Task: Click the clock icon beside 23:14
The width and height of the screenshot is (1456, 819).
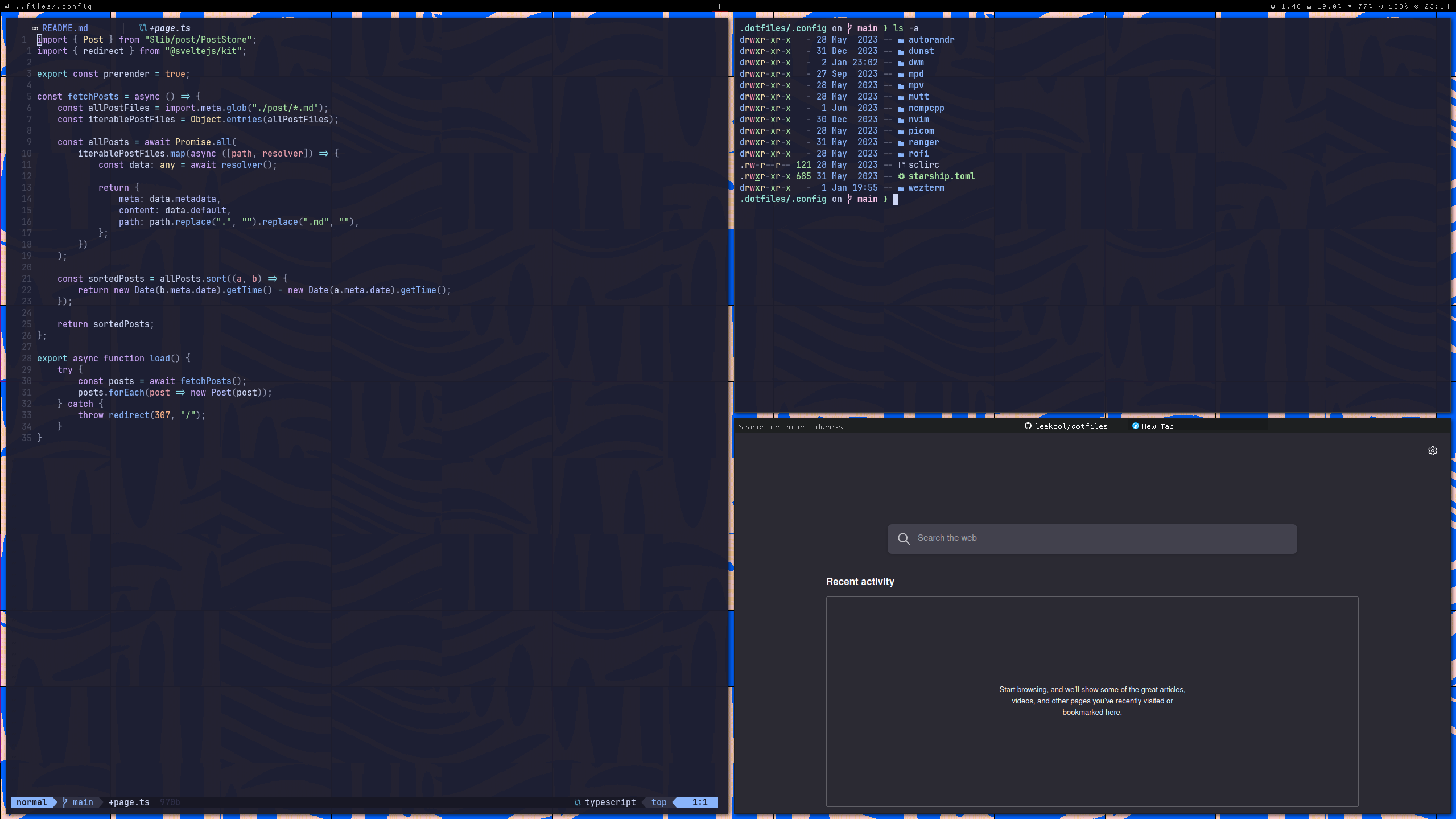Action: tap(1417, 6)
